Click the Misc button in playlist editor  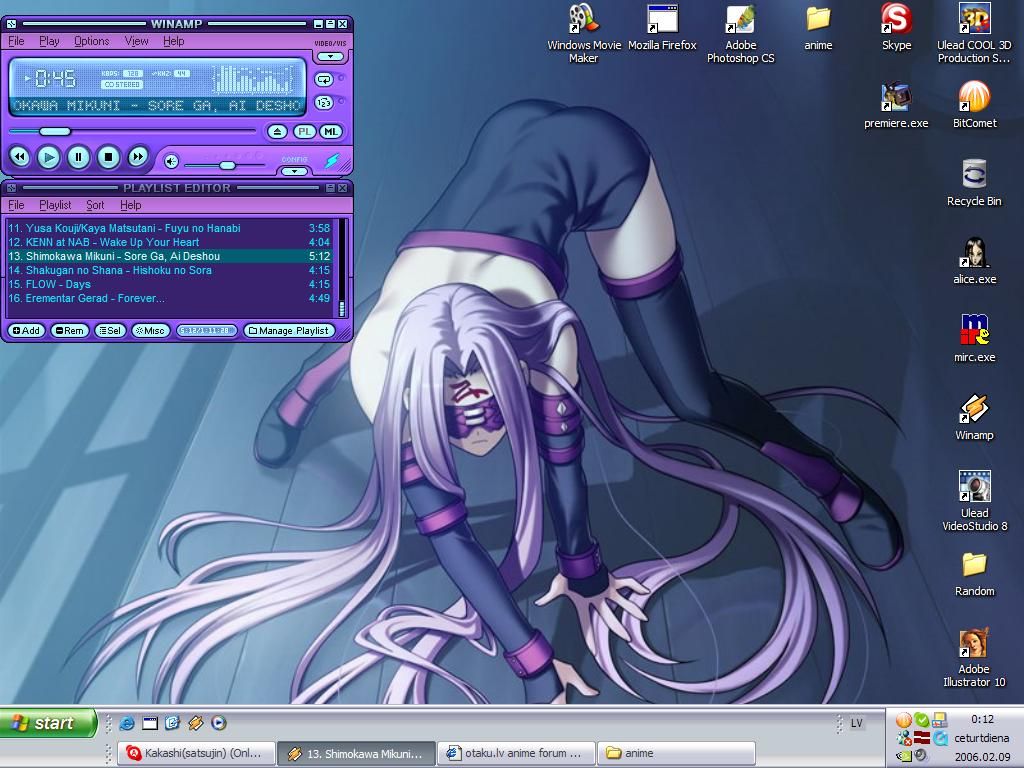(150, 330)
